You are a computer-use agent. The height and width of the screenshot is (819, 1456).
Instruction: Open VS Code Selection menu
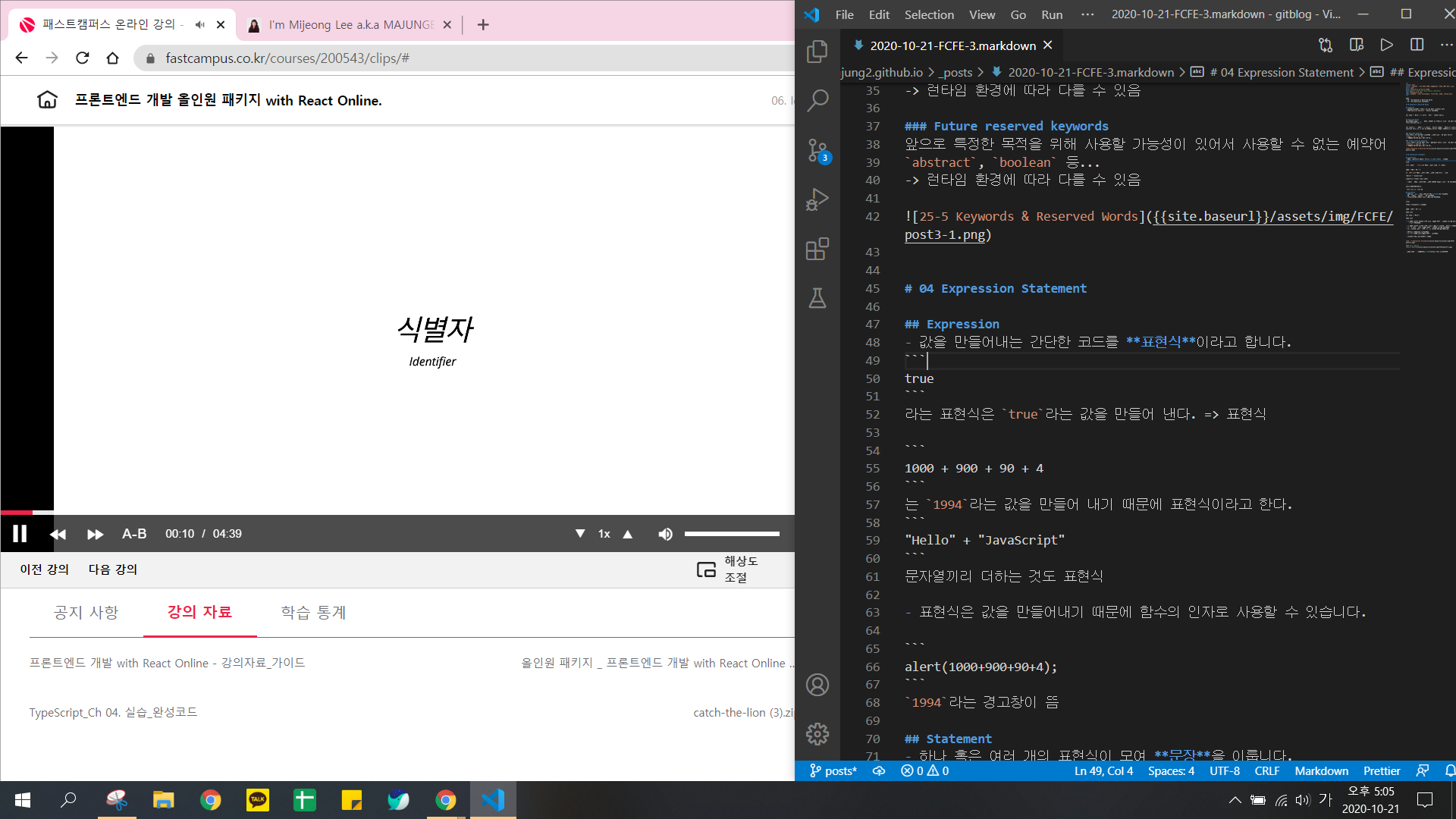[929, 14]
